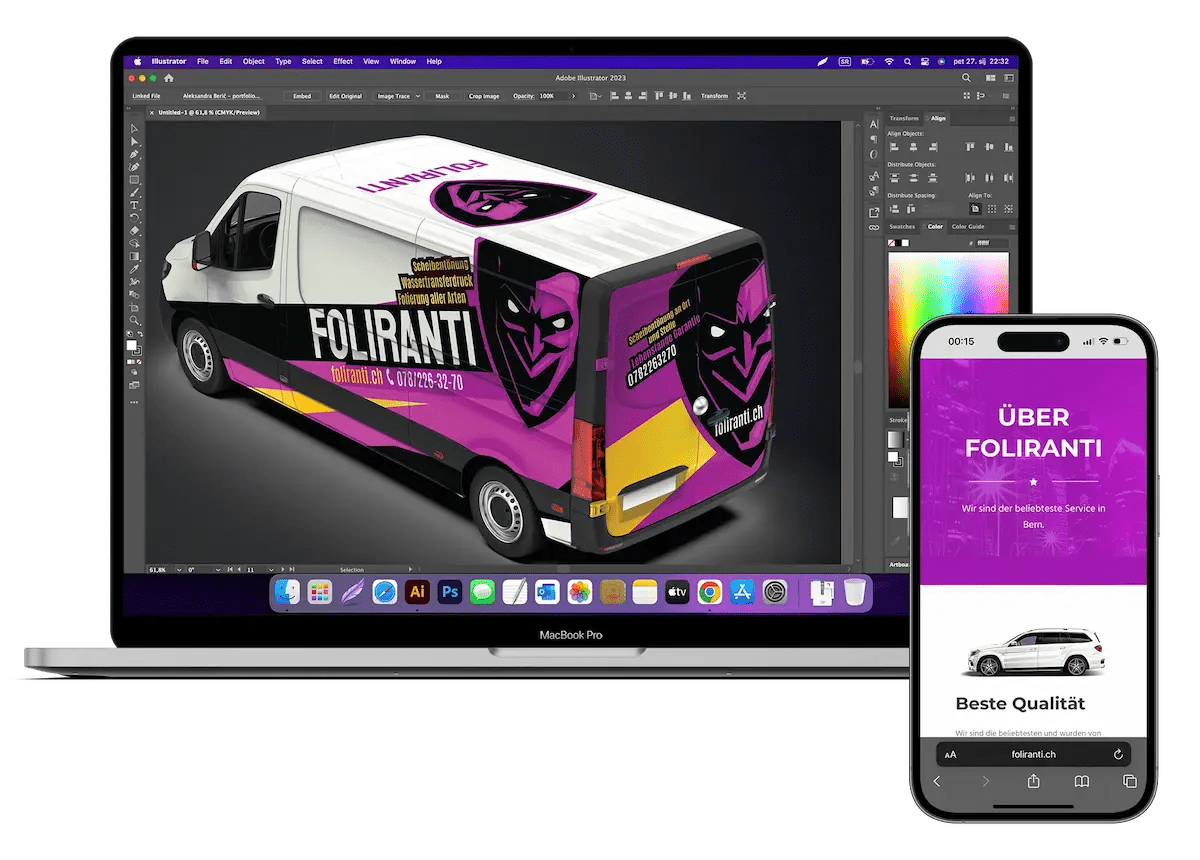The image size is (1200, 860).
Task: Open the Paragraph panel icon in collapsed dock
Action: tap(874, 139)
